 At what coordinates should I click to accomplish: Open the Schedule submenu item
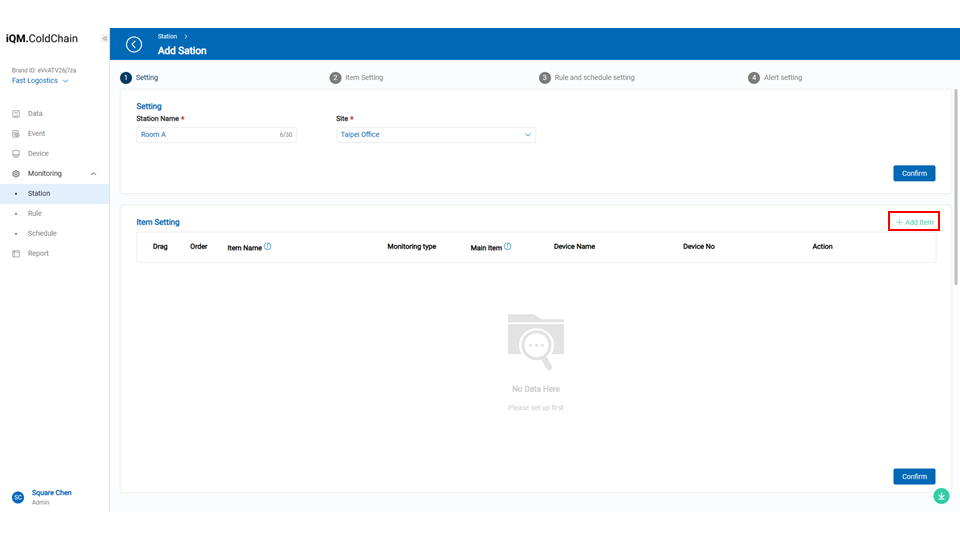point(42,234)
